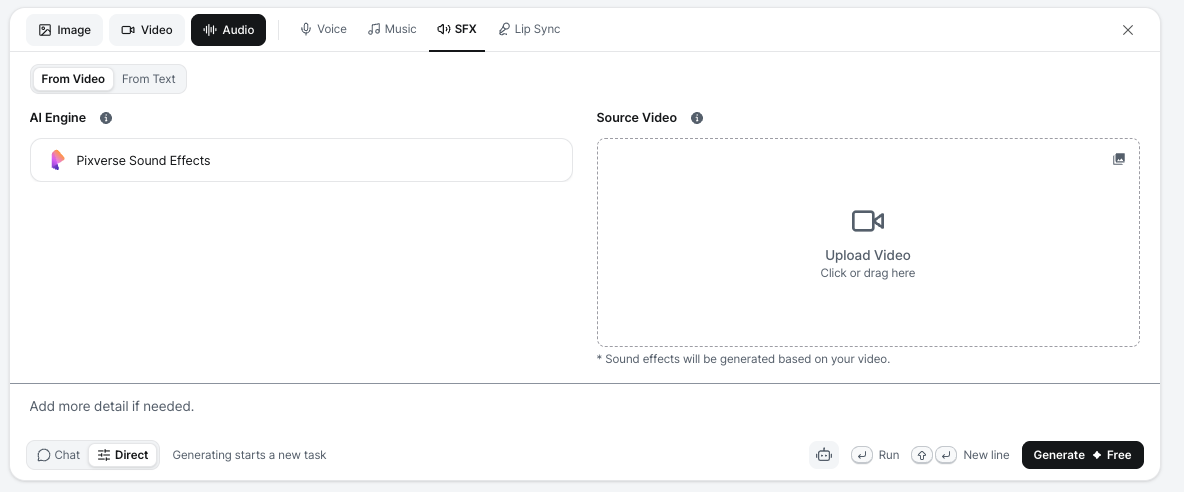Click the robot assistant icon
The image size is (1184, 492).
pos(824,455)
